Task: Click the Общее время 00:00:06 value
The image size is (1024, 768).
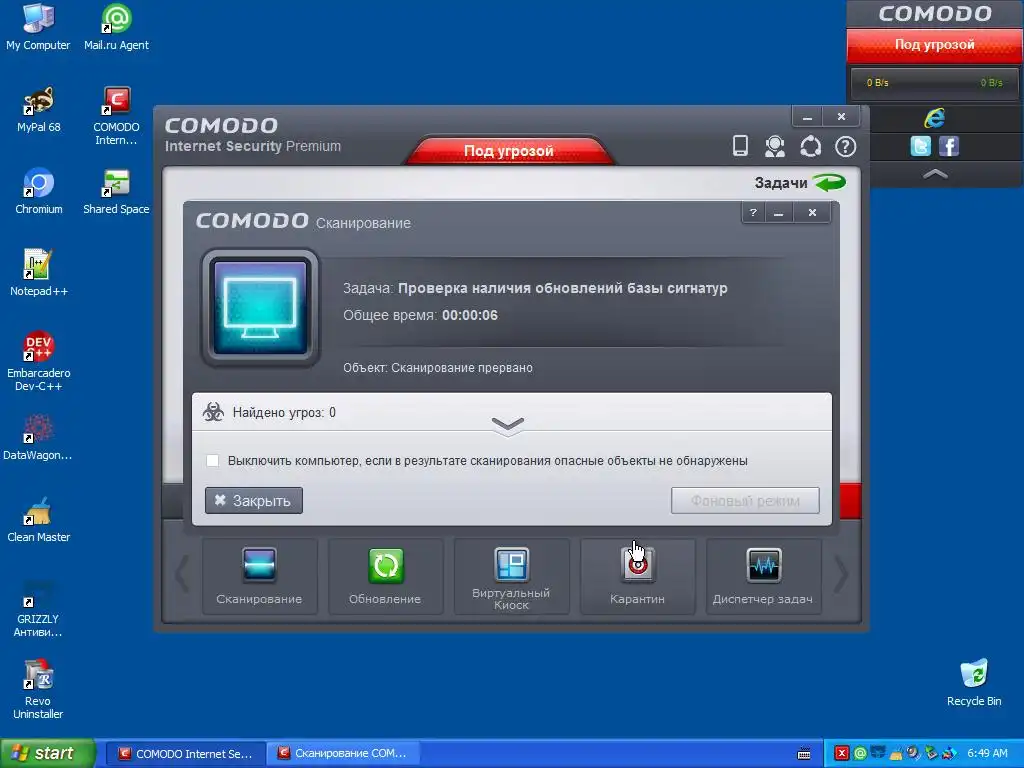Action: (470, 315)
